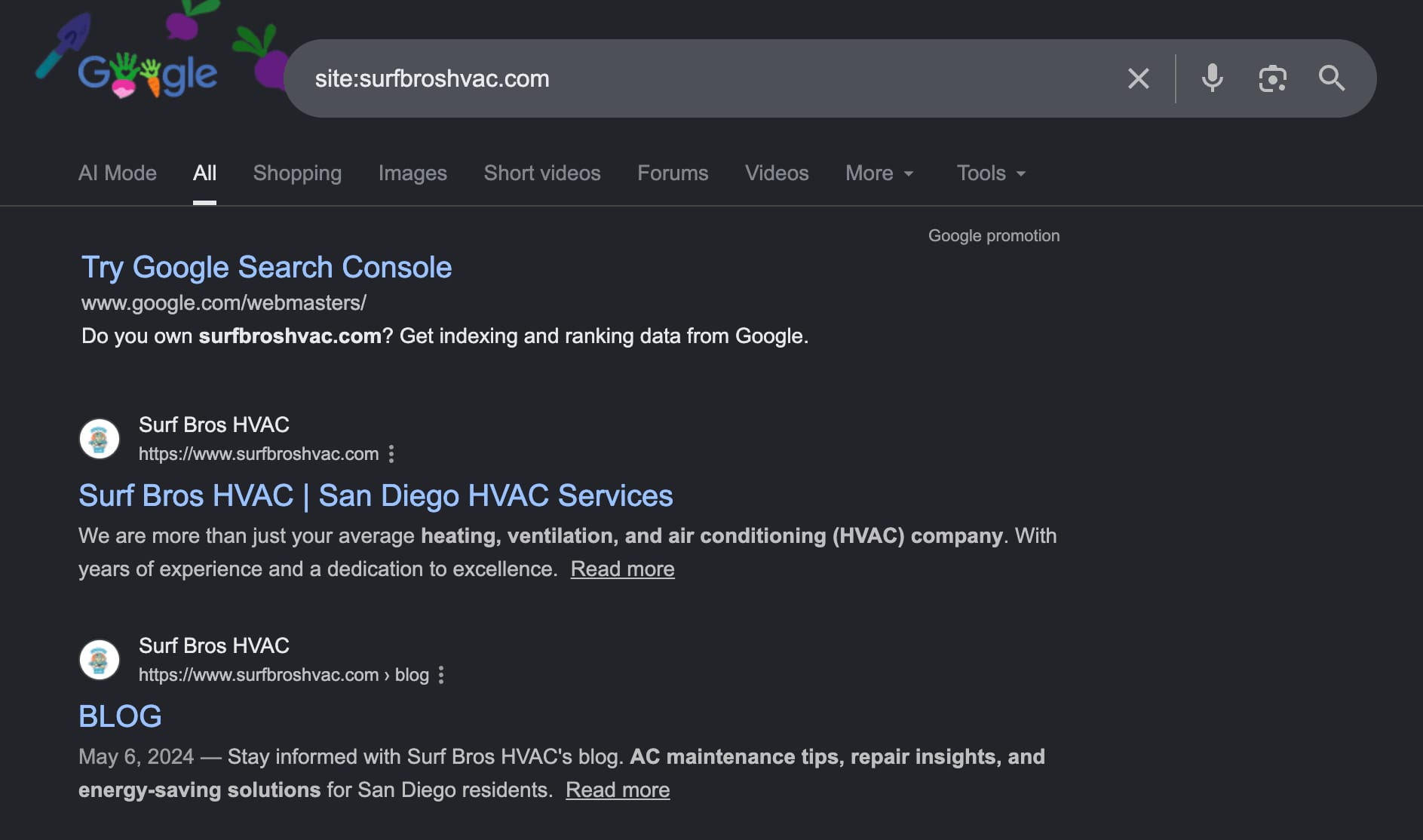This screenshot has width=1423, height=840.
Task: Open the Shopping tab
Action: tap(297, 173)
